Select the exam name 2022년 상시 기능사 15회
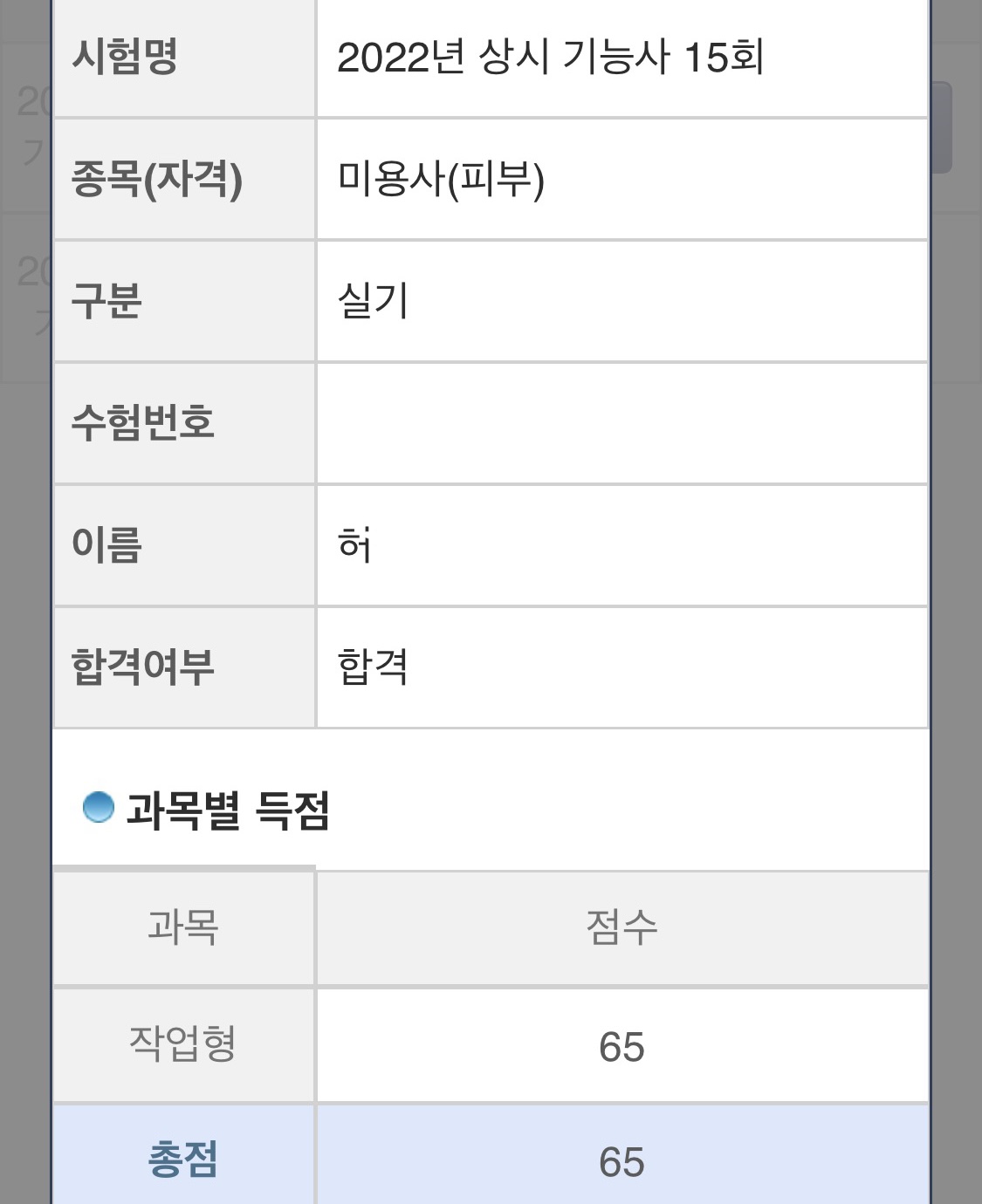982x1204 pixels. point(551,58)
